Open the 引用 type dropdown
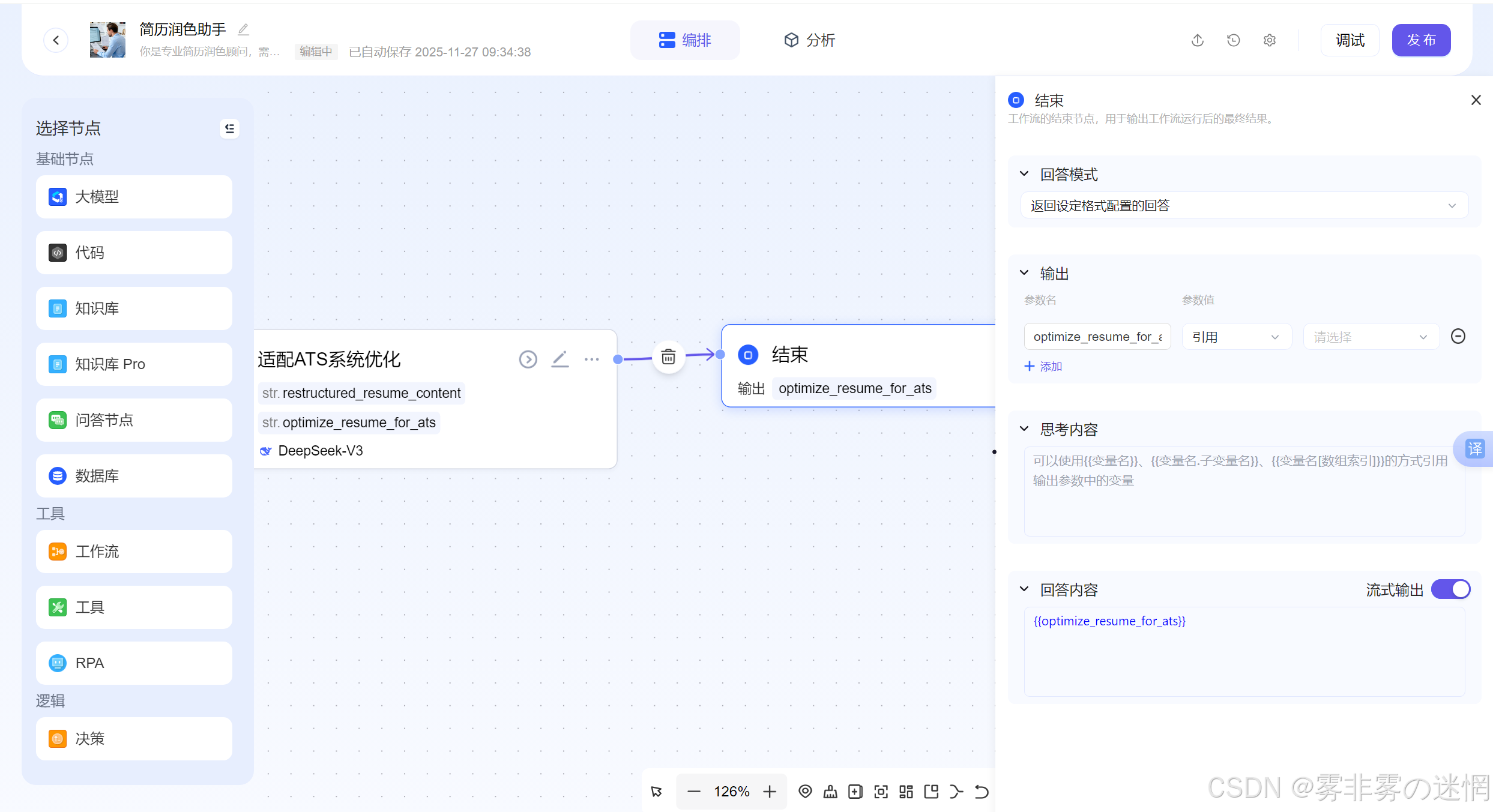The height and width of the screenshot is (812, 1493). tap(1235, 337)
